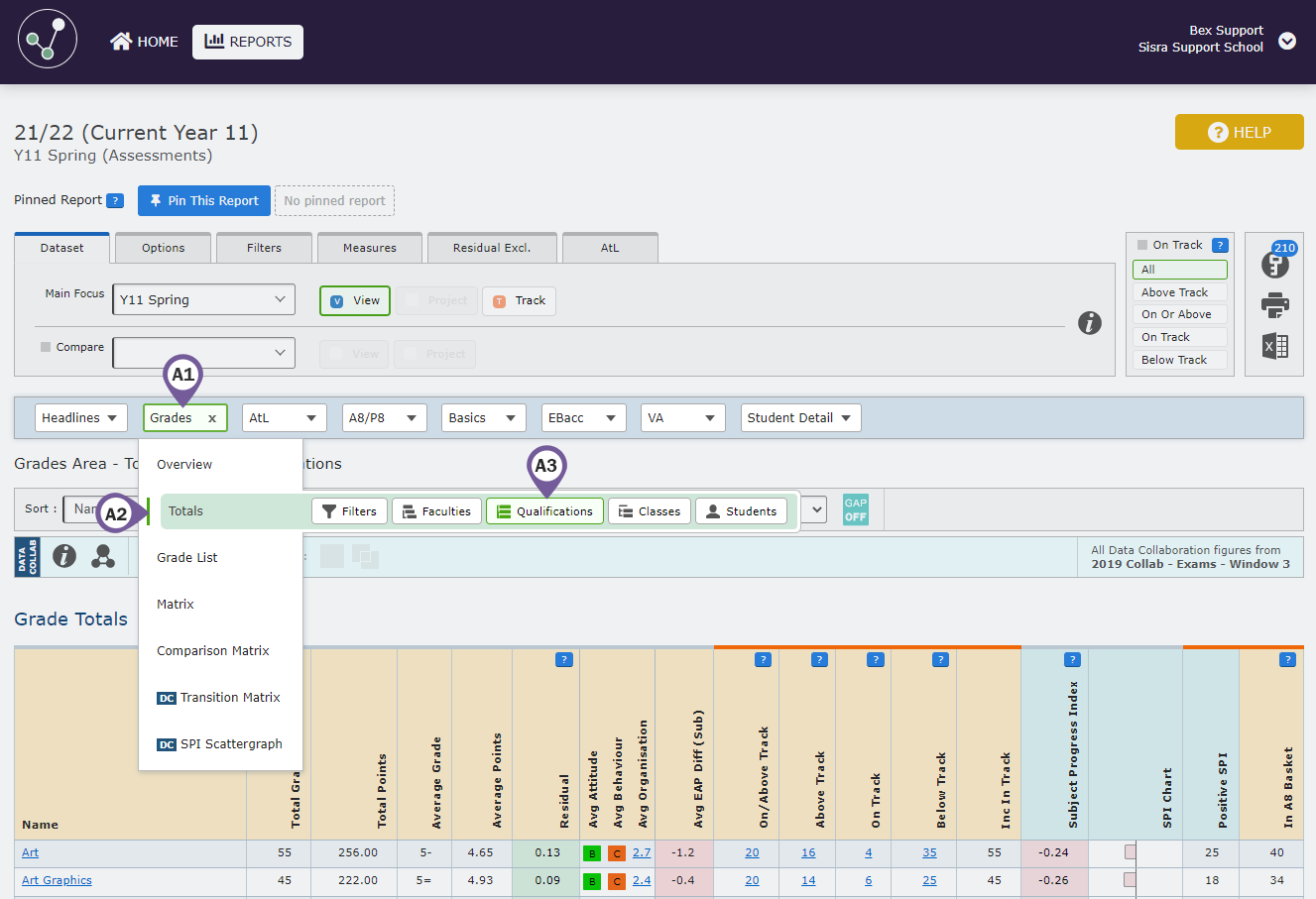Click the Pin This Report button
Screen dimensions: 1316x899
click(x=203, y=200)
